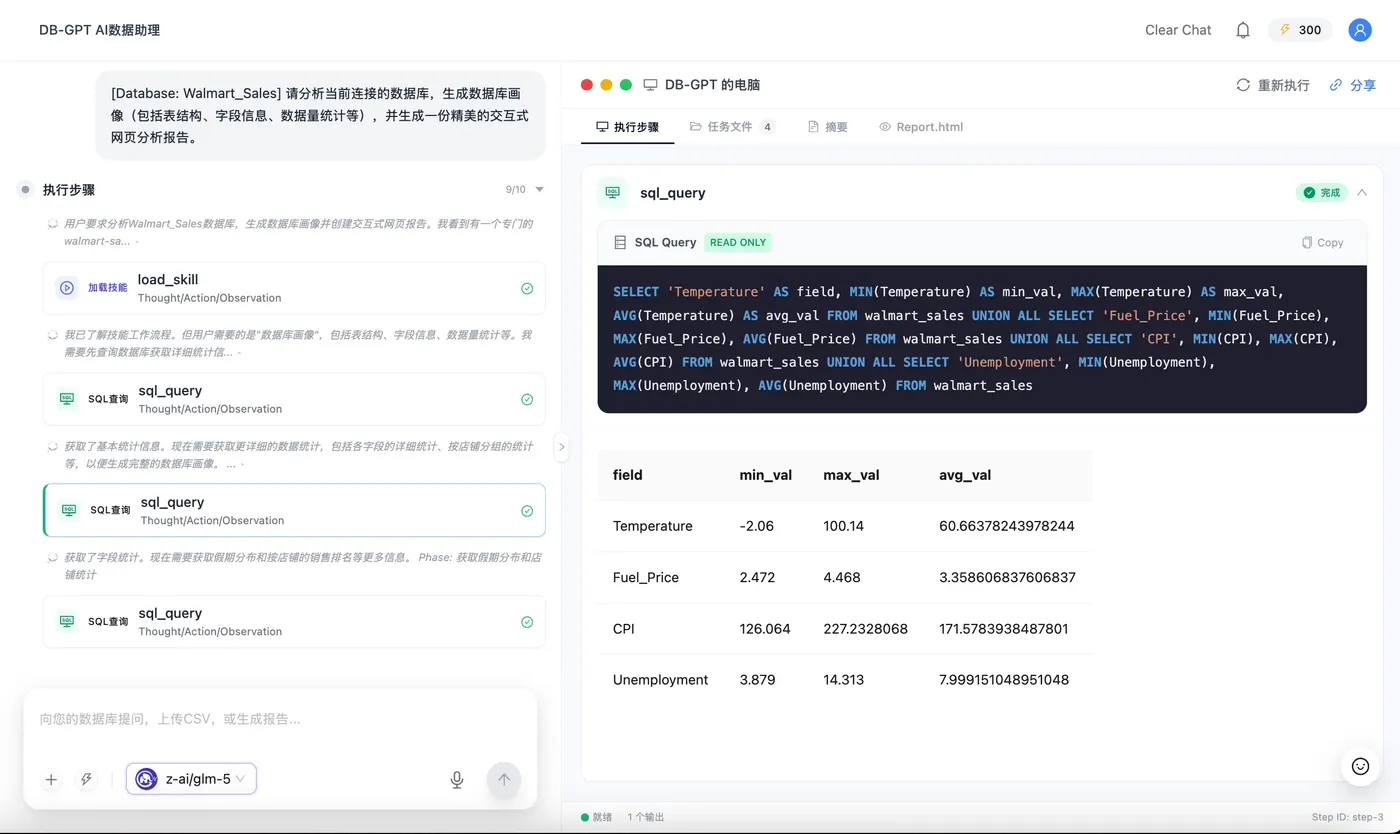Click the microphone voice input icon
This screenshot has height=834, width=1400.
pos(457,780)
